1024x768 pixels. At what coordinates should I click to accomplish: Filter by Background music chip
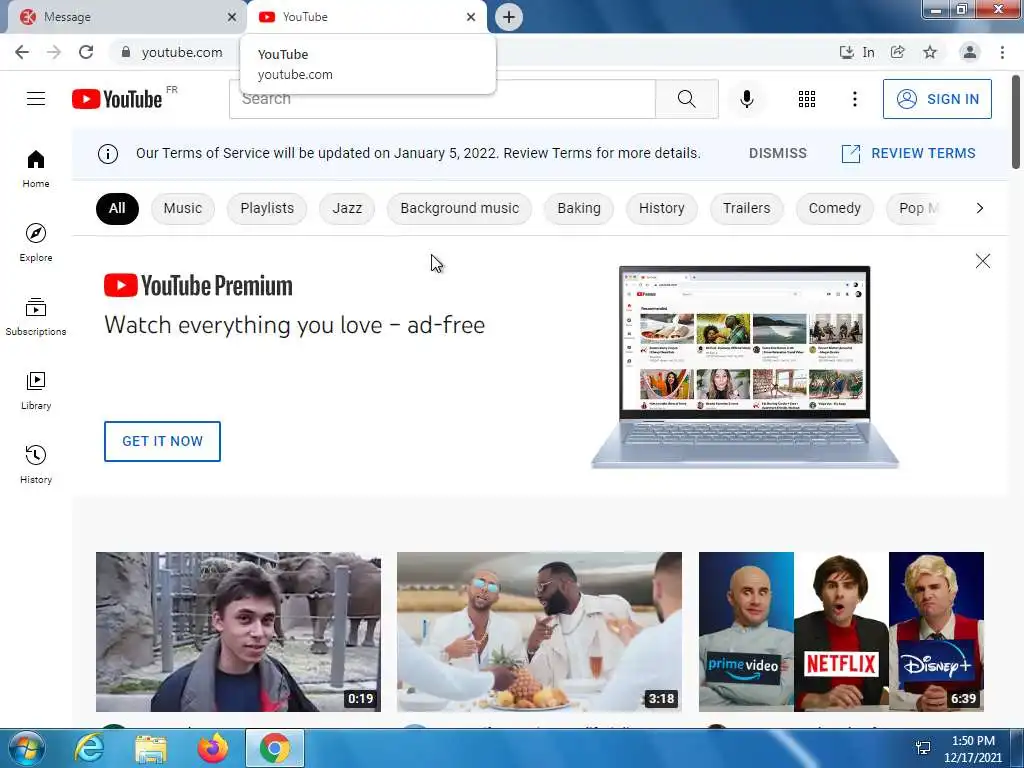click(x=460, y=208)
